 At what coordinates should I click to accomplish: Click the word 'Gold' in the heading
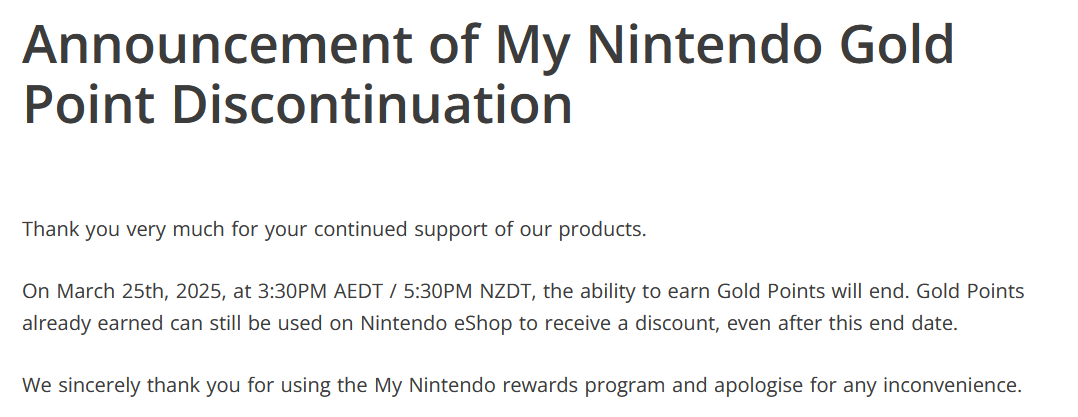pos(897,45)
